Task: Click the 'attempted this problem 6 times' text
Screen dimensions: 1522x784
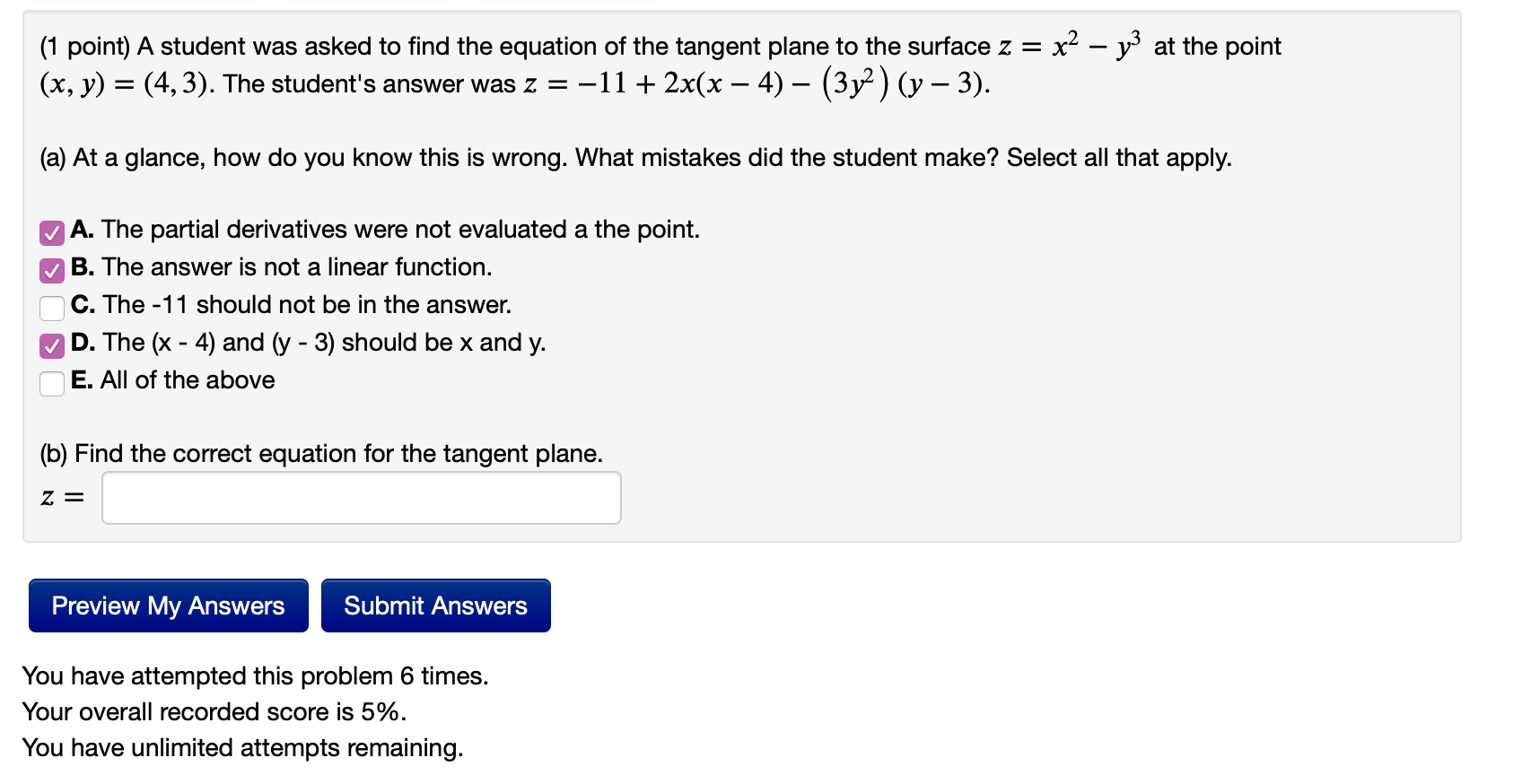Action: point(255,675)
